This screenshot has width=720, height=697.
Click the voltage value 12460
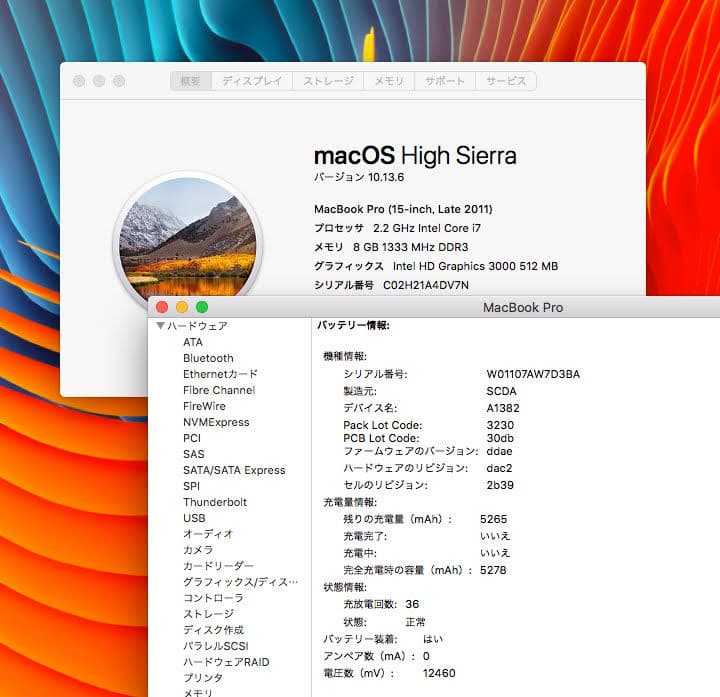click(439, 673)
